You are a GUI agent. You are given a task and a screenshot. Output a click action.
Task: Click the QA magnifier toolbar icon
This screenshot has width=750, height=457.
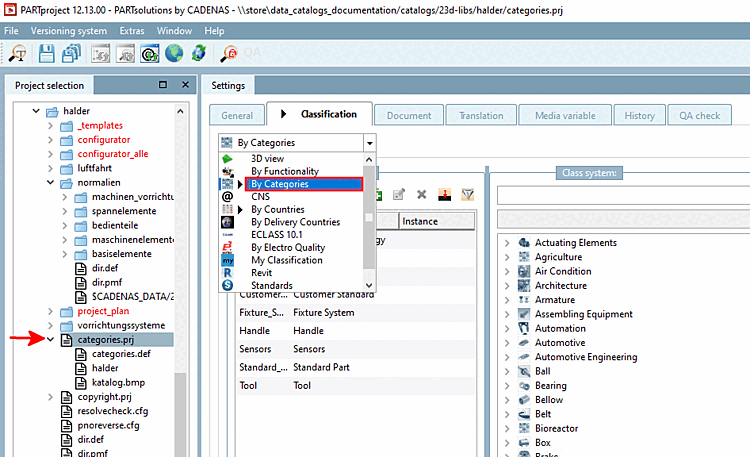[229, 53]
